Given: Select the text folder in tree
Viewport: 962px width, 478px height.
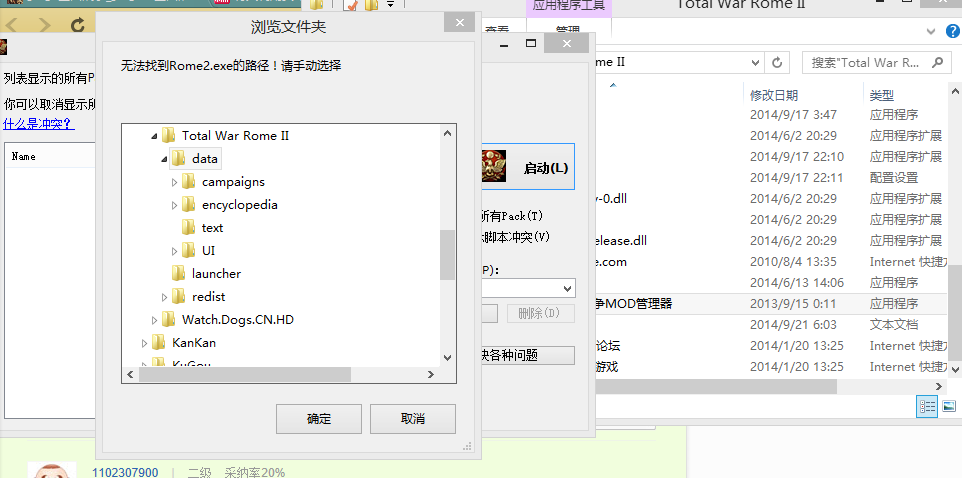Looking at the screenshot, I should (x=212, y=228).
